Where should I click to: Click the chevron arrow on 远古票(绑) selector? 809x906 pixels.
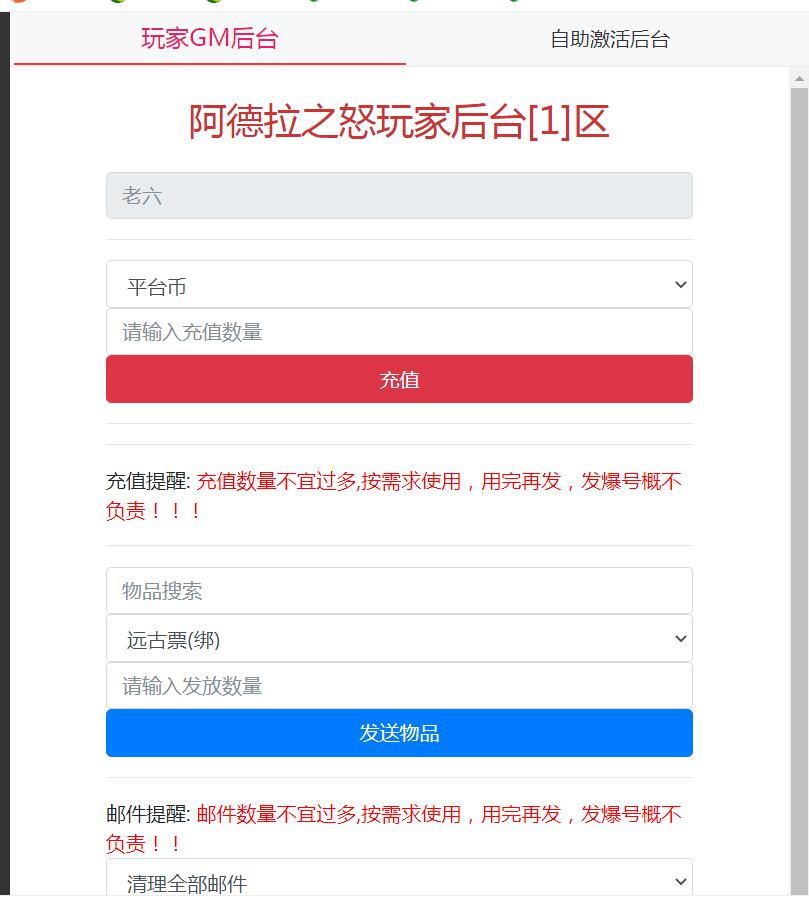point(681,639)
